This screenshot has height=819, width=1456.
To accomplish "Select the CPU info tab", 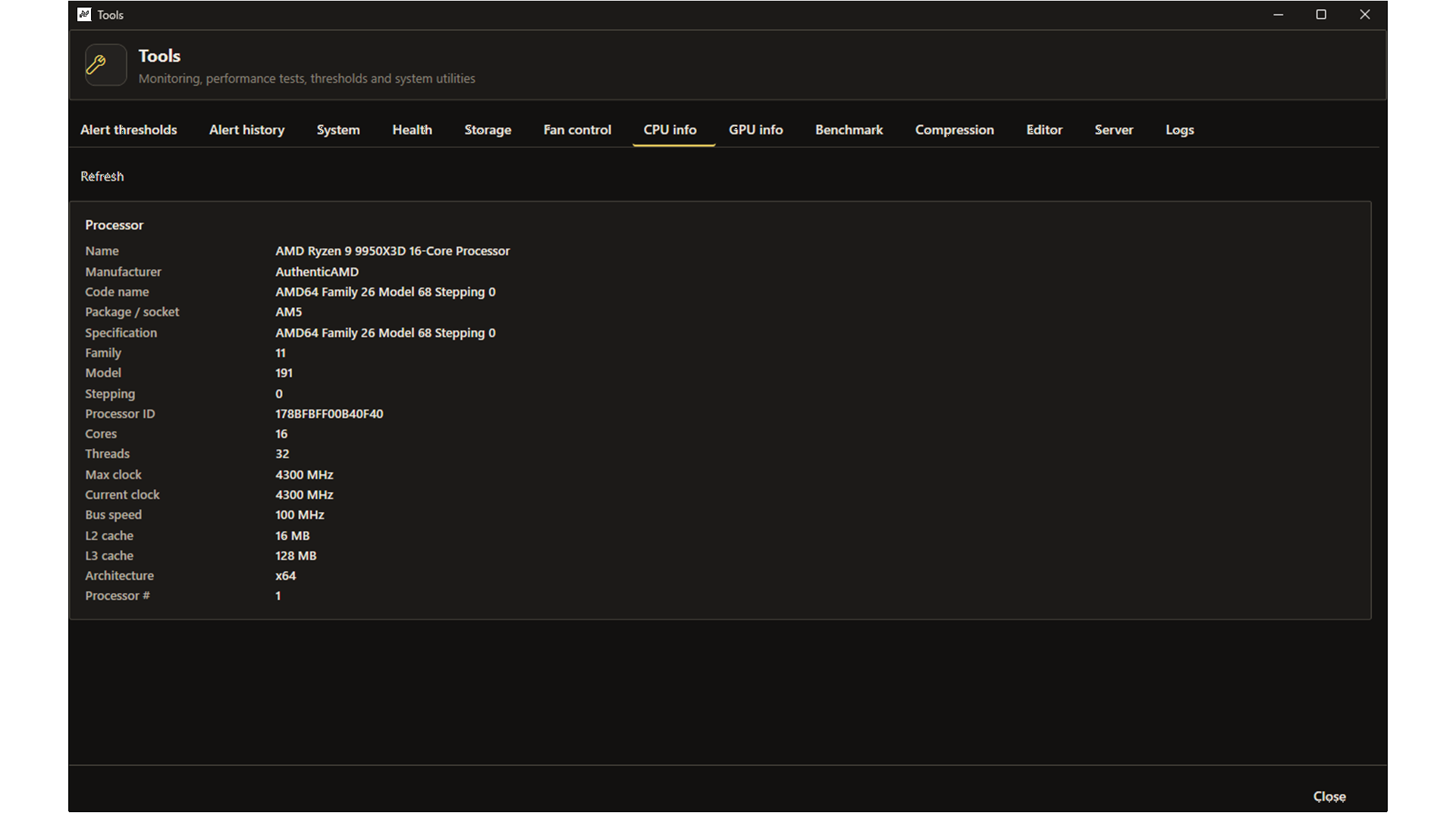I will (x=670, y=130).
